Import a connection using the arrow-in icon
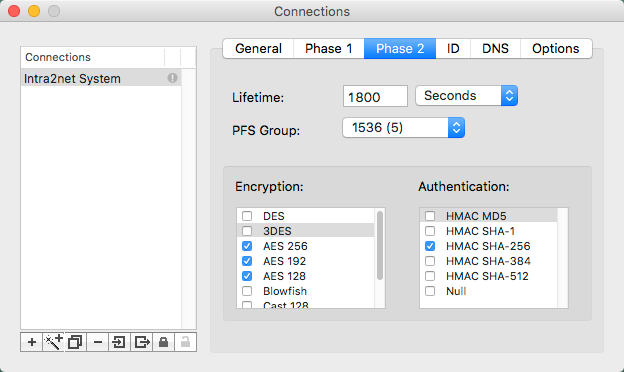 click(119, 342)
